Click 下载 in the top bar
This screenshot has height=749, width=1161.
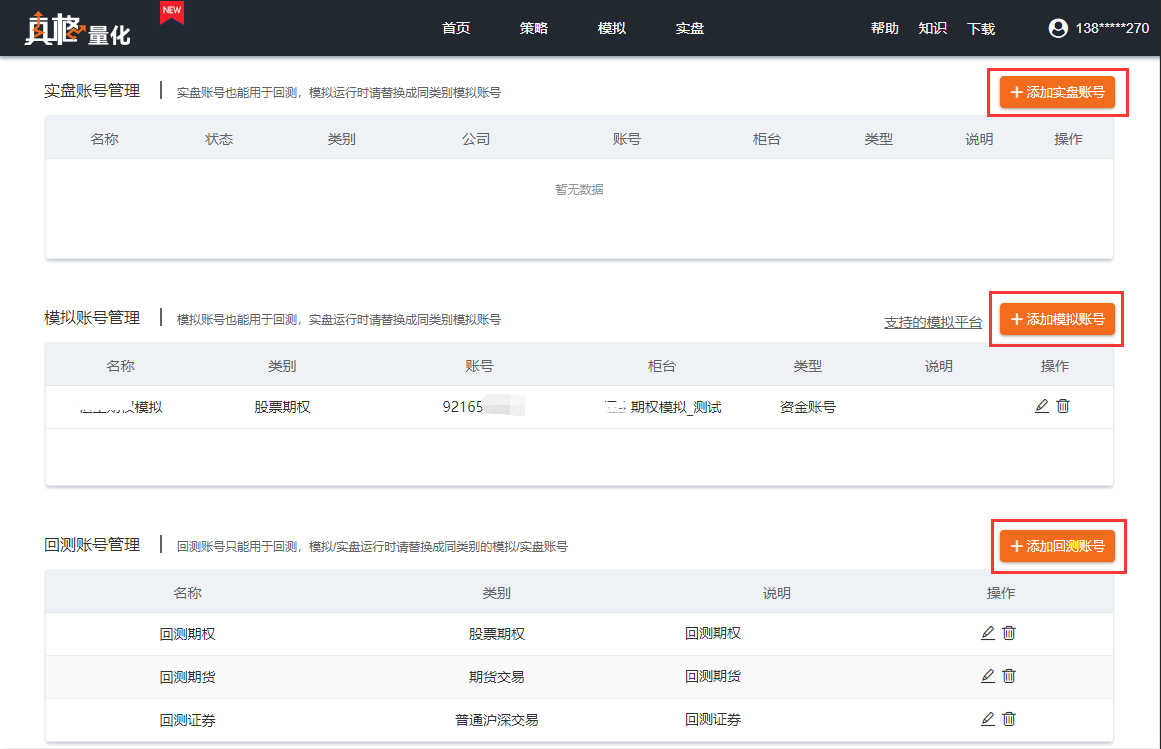981,29
